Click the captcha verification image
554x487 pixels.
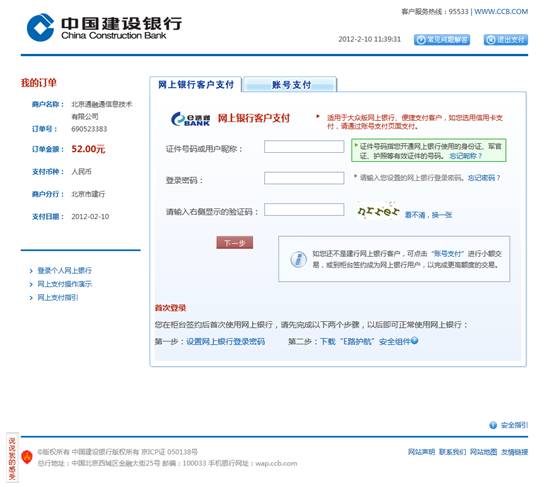pyautogui.click(x=378, y=211)
